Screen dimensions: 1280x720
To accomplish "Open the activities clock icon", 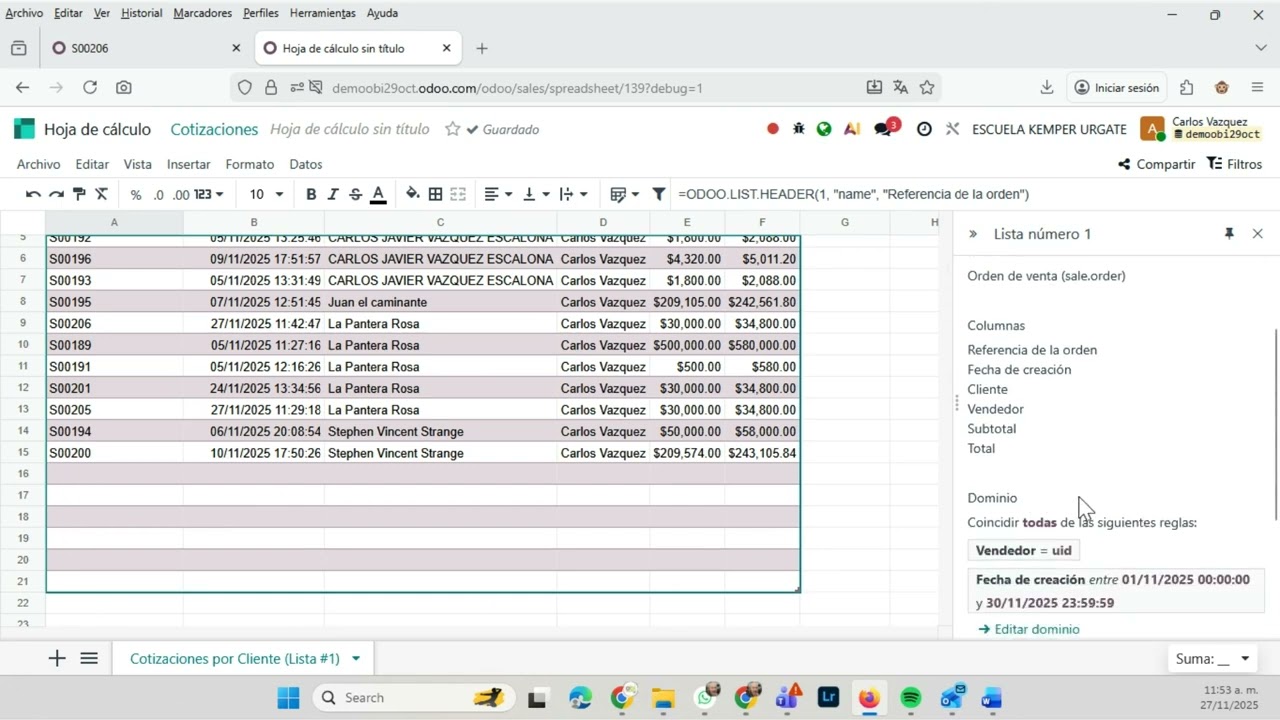I will 924,129.
